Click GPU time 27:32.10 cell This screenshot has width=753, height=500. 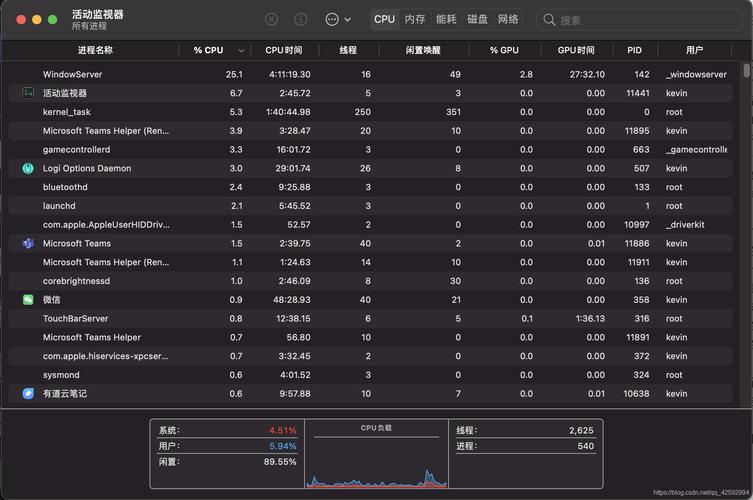[x=587, y=74]
